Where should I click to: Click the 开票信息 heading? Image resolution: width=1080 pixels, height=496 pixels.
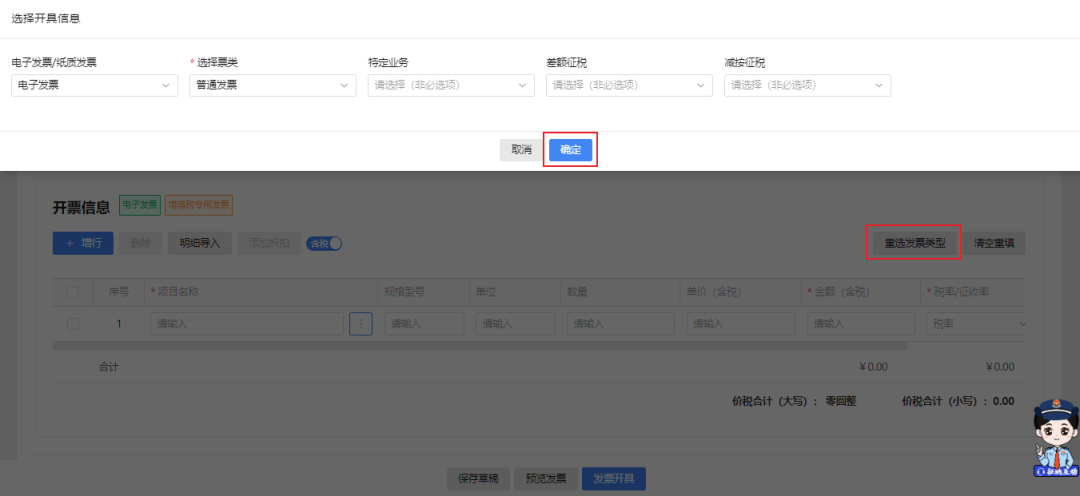tap(81, 207)
